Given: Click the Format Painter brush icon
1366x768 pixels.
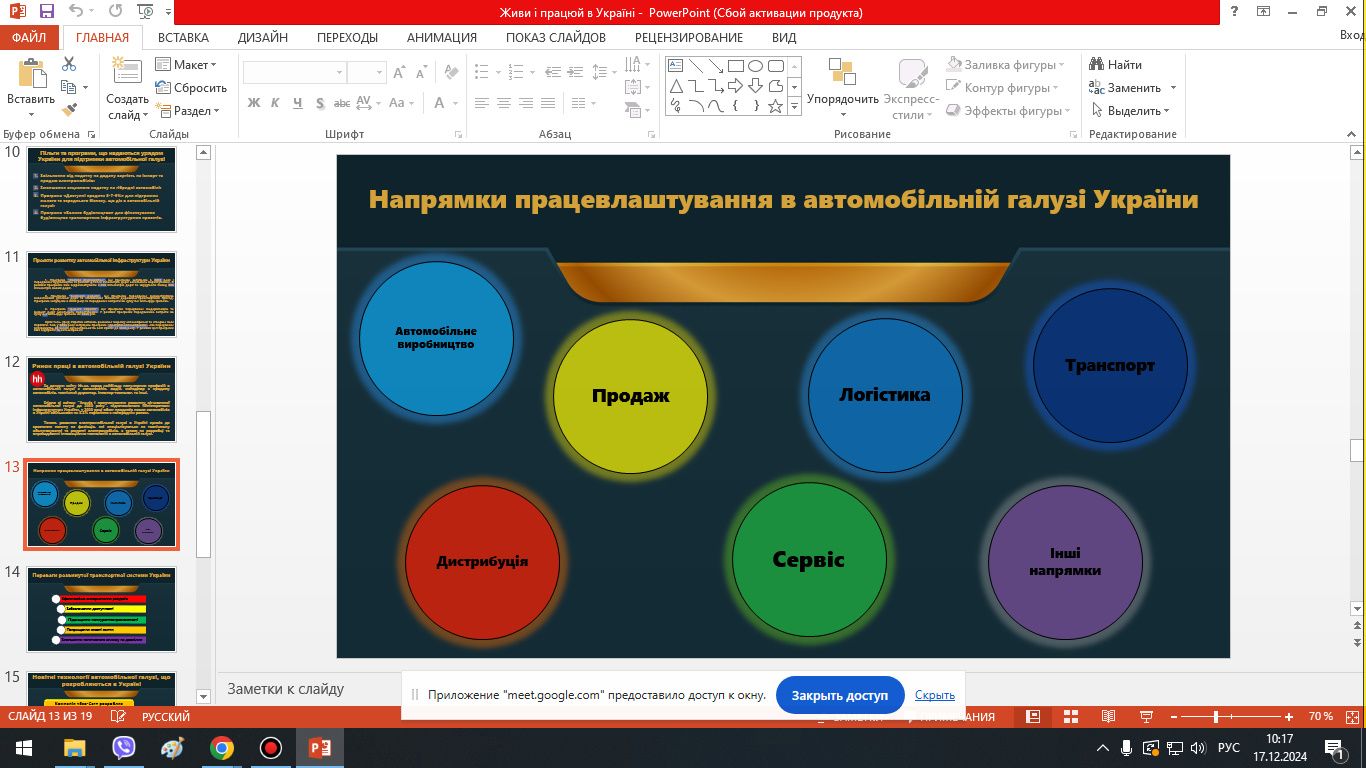Looking at the screenshot, I should (69, 110).
